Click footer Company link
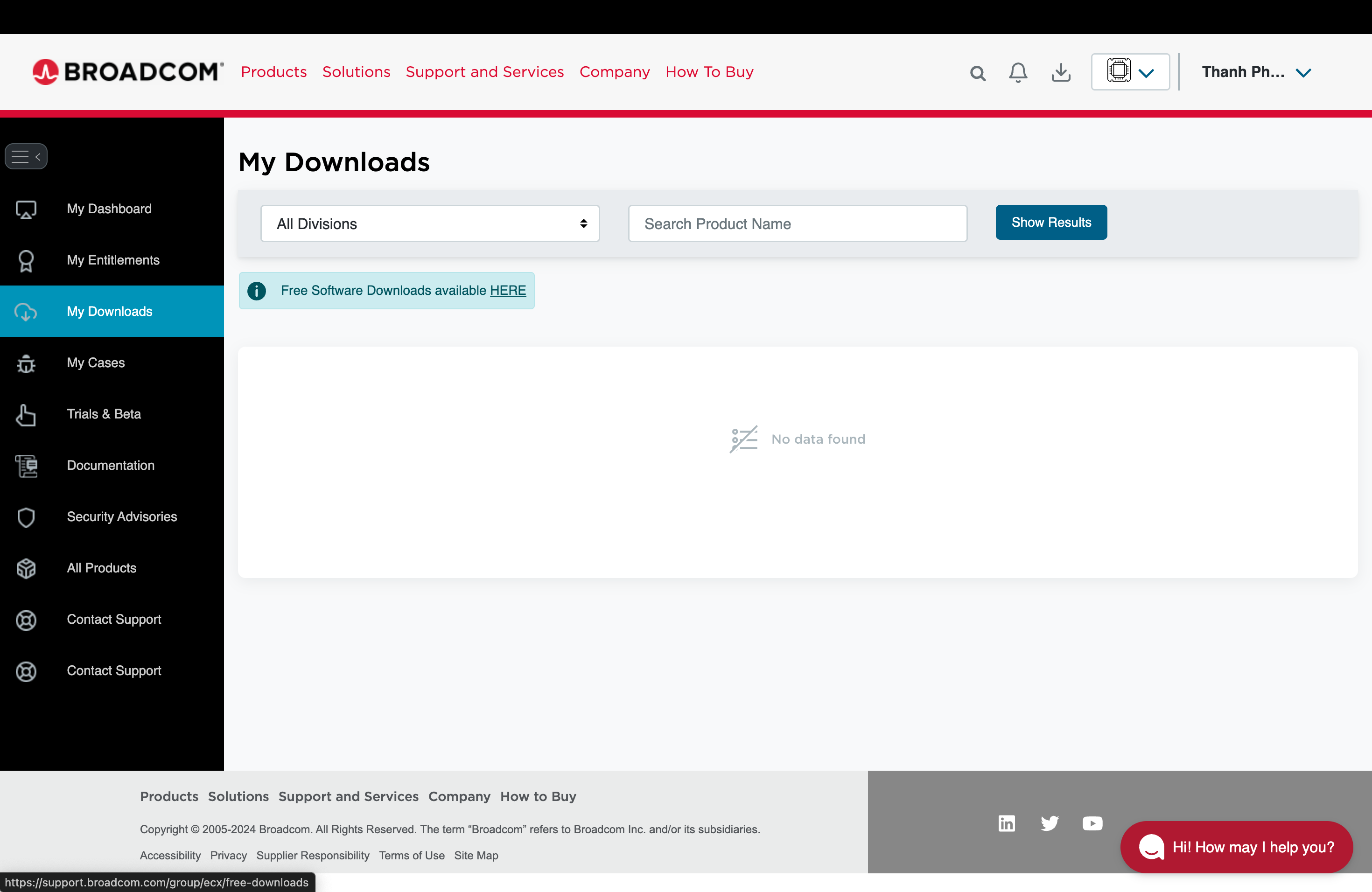Image resolution: width=1372 pixels, height=892 pixels. 460,797
